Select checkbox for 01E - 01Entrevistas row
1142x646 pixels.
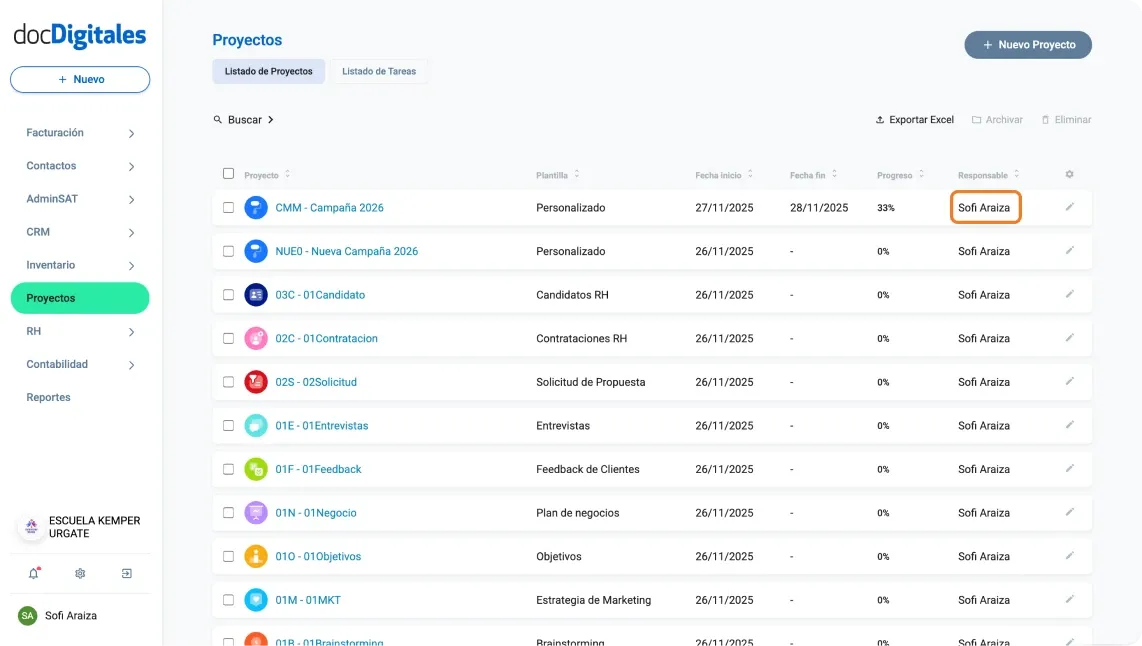pos(228,426)
